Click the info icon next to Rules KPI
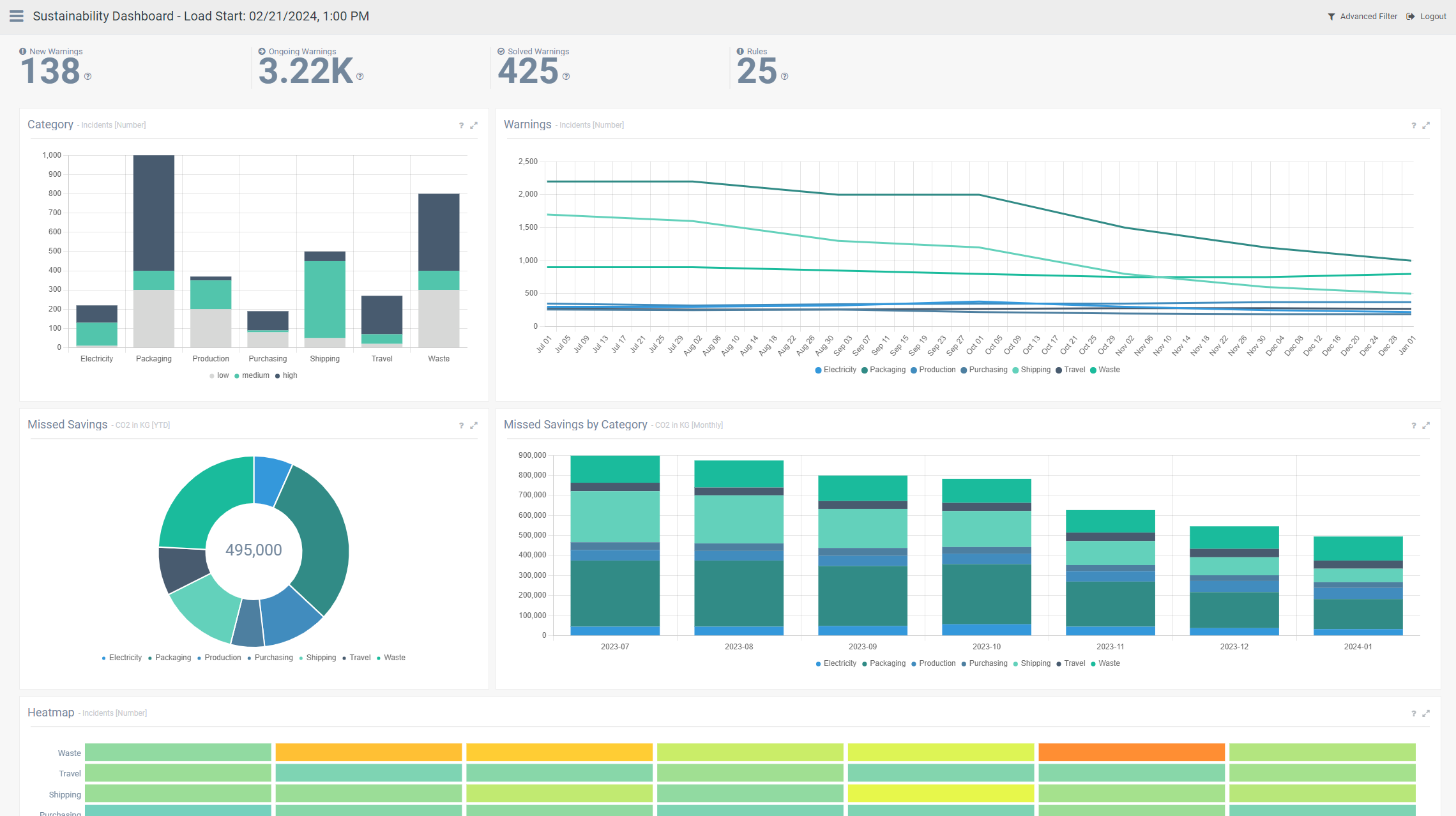The height and width of the screenshot is (816, 1456). tap(740, 51)
